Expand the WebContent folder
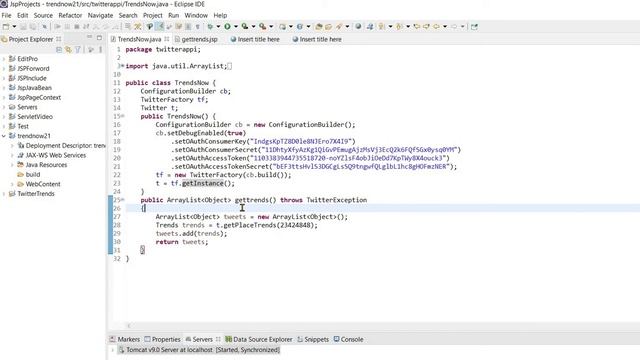 click(x=12, y=184)
